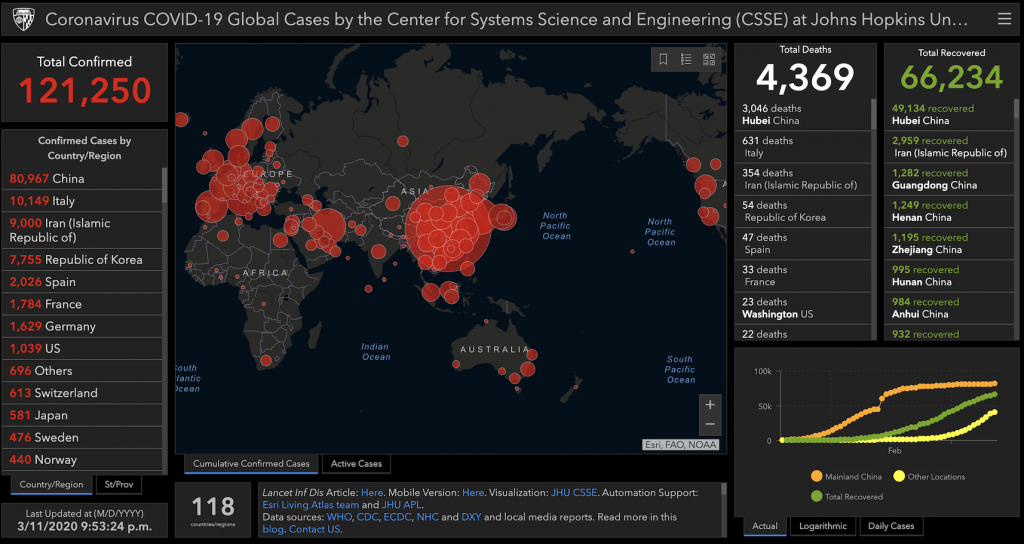Select 3,046 deaths Hubei China entry

click(803, 114)
